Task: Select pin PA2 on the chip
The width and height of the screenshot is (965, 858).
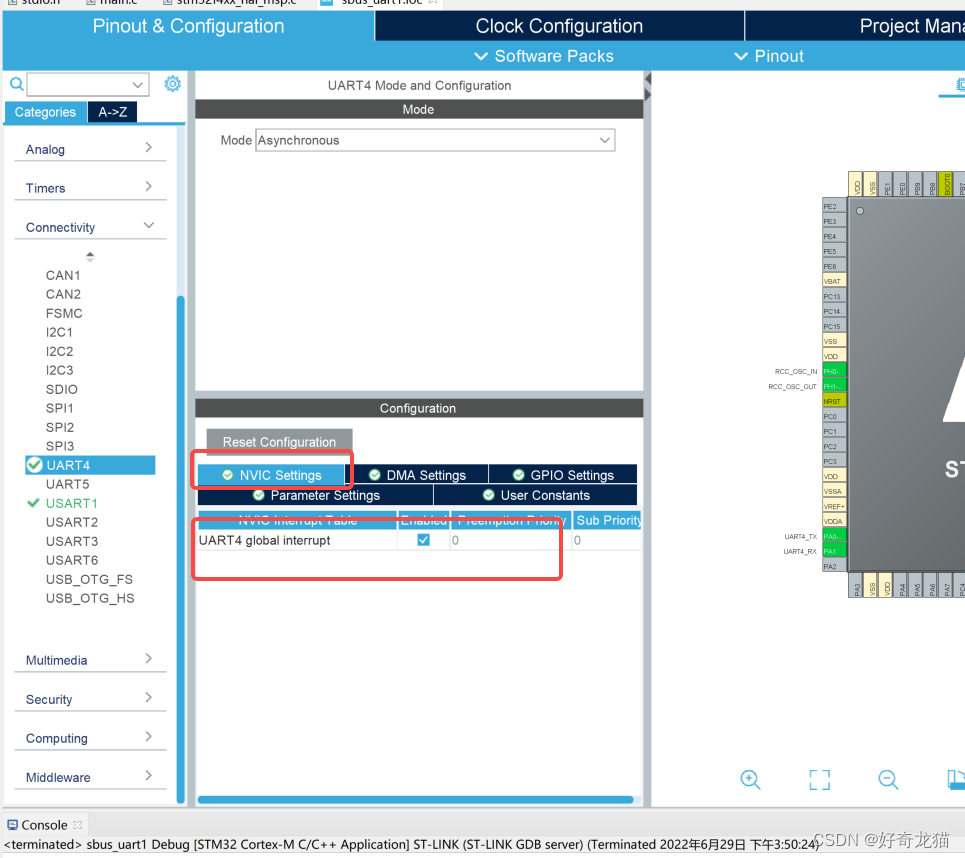Action: click(834, 566)
